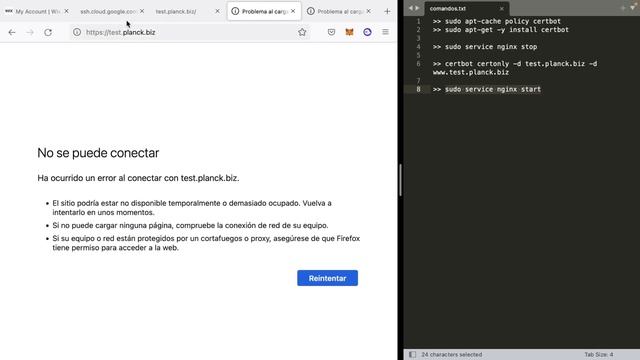
Task: Click line number 1 in the gutter
Action: tap(418, 21)
